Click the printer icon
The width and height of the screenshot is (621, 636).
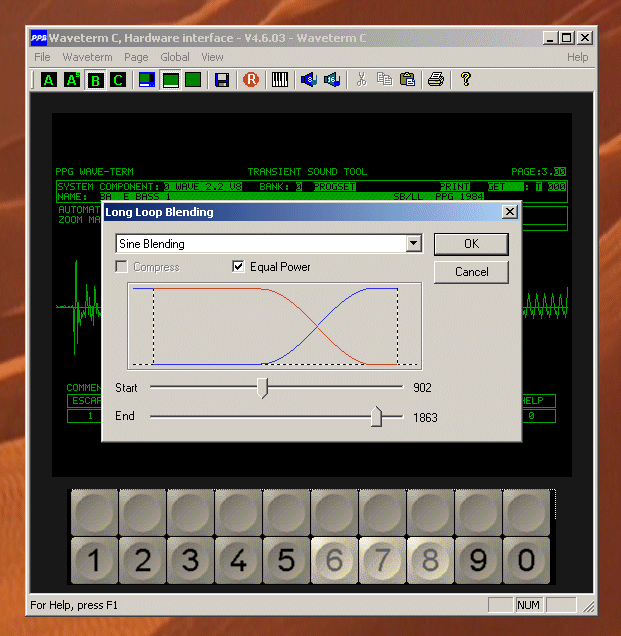point(436,80)
